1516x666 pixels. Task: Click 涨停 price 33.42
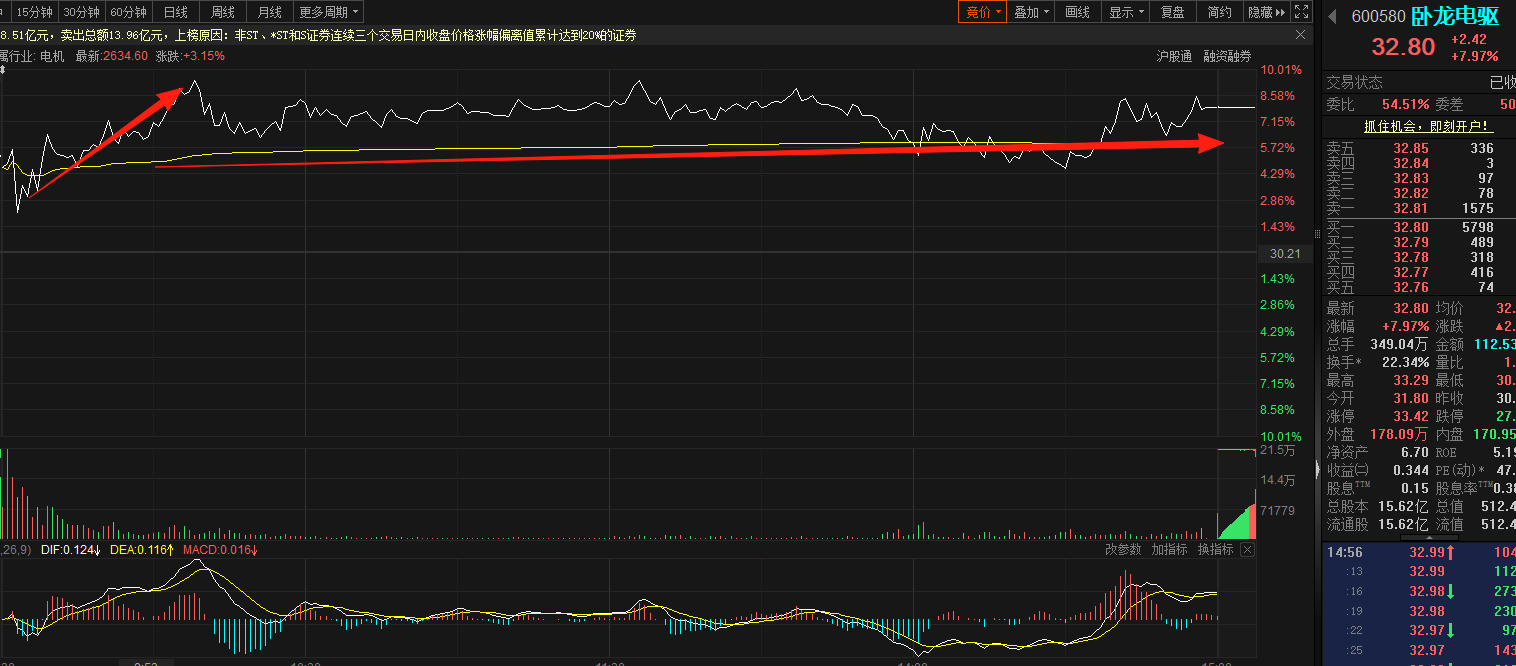[x=1411, y=416]
